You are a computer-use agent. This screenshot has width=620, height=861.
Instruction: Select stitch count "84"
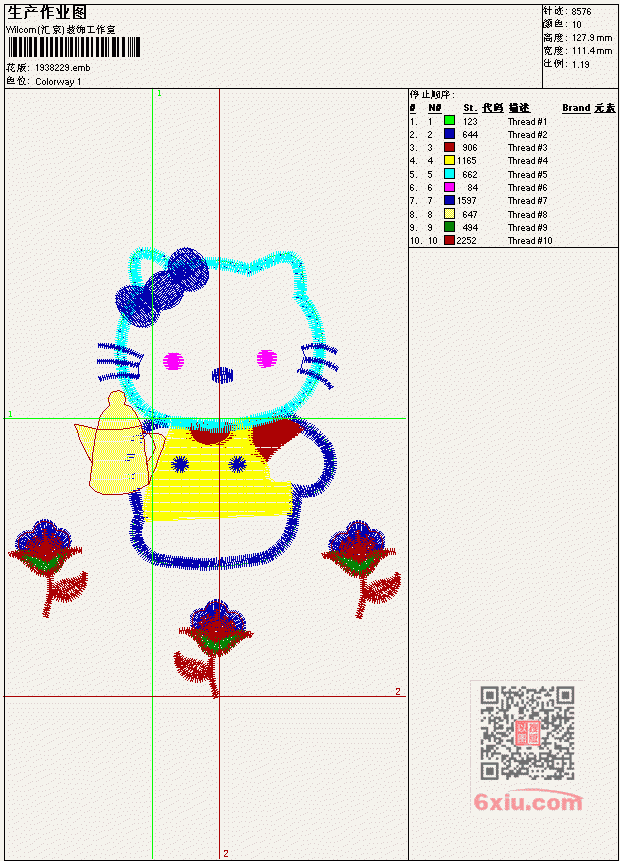(x=472, y=188)
